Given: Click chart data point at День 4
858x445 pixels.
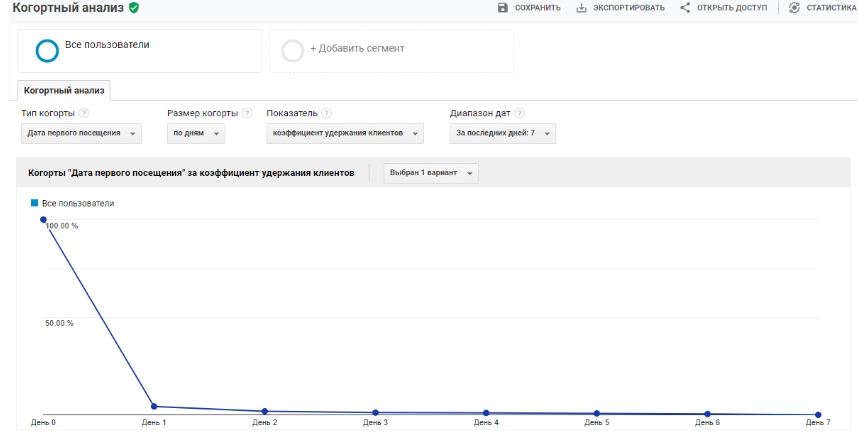Looking at the screenshot, I should [486, 413].
